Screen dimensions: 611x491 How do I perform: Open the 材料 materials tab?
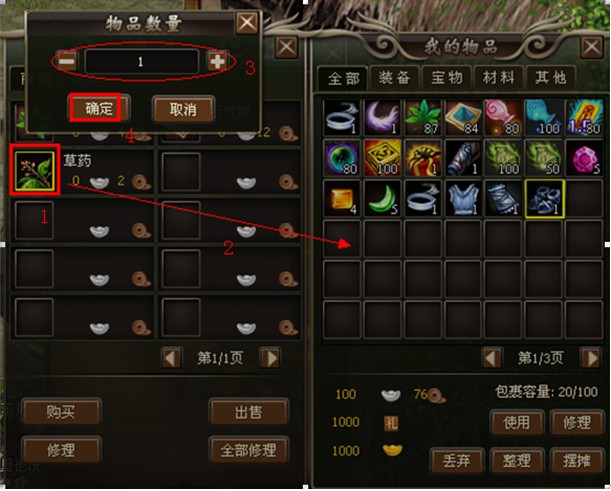[498, 78]
